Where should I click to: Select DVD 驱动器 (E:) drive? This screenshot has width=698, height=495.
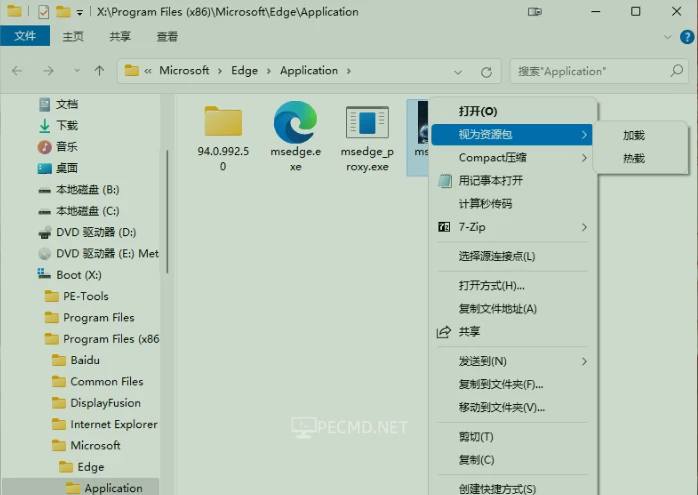point(107,254)
